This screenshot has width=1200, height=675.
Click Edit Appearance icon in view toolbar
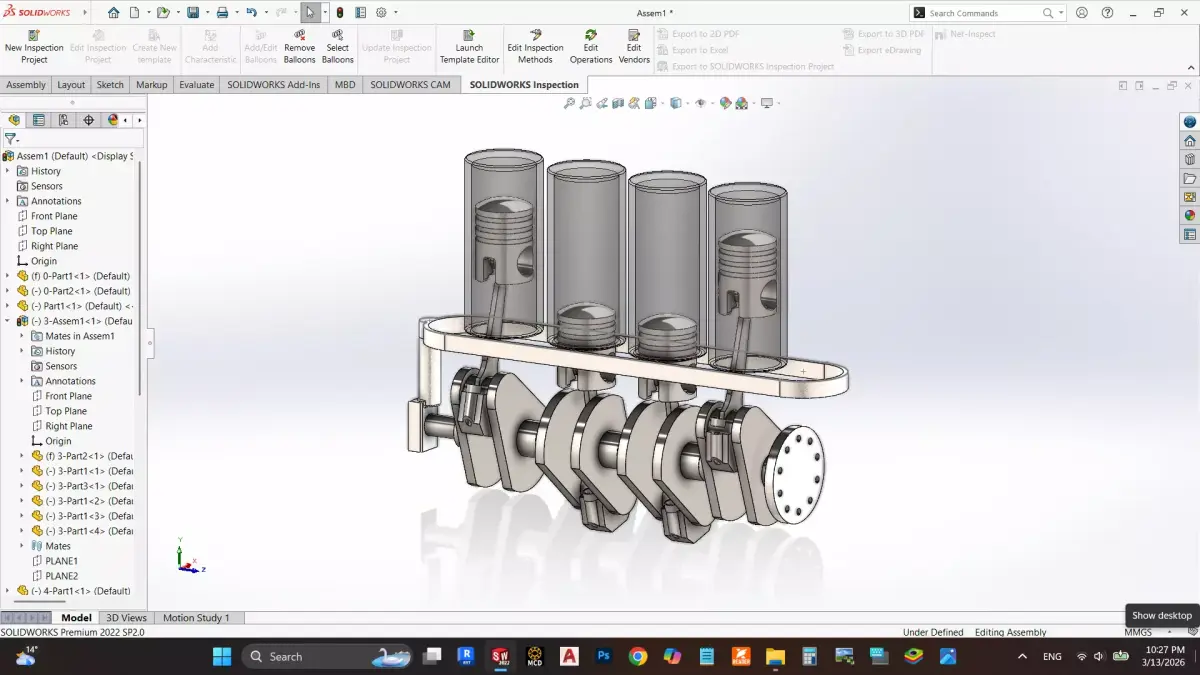(x=726, y=103)
